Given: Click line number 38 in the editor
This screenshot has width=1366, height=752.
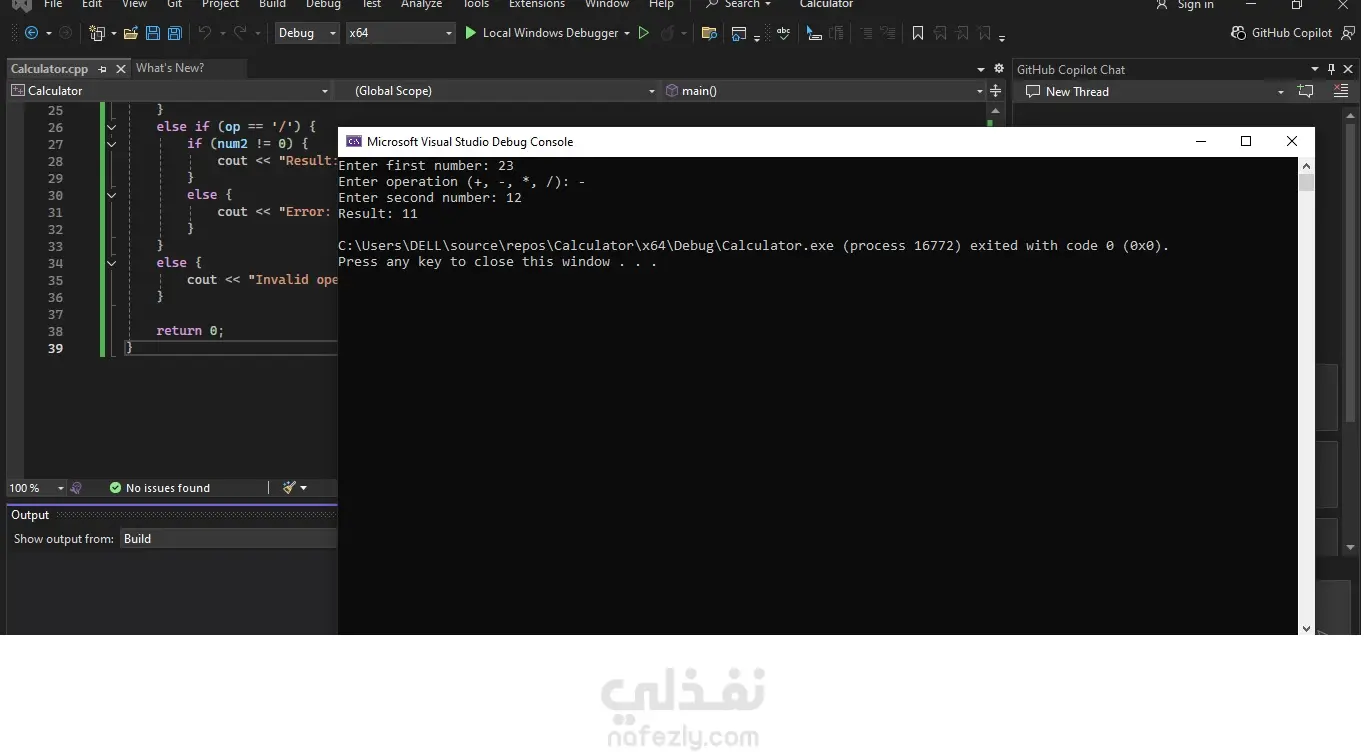Looking at the screenshot, I should tap(55, 331).
